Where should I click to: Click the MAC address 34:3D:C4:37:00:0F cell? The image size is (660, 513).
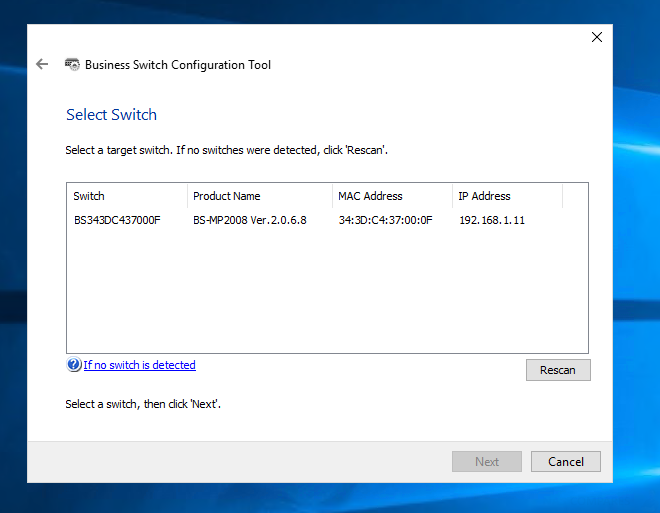click(385, 220)
